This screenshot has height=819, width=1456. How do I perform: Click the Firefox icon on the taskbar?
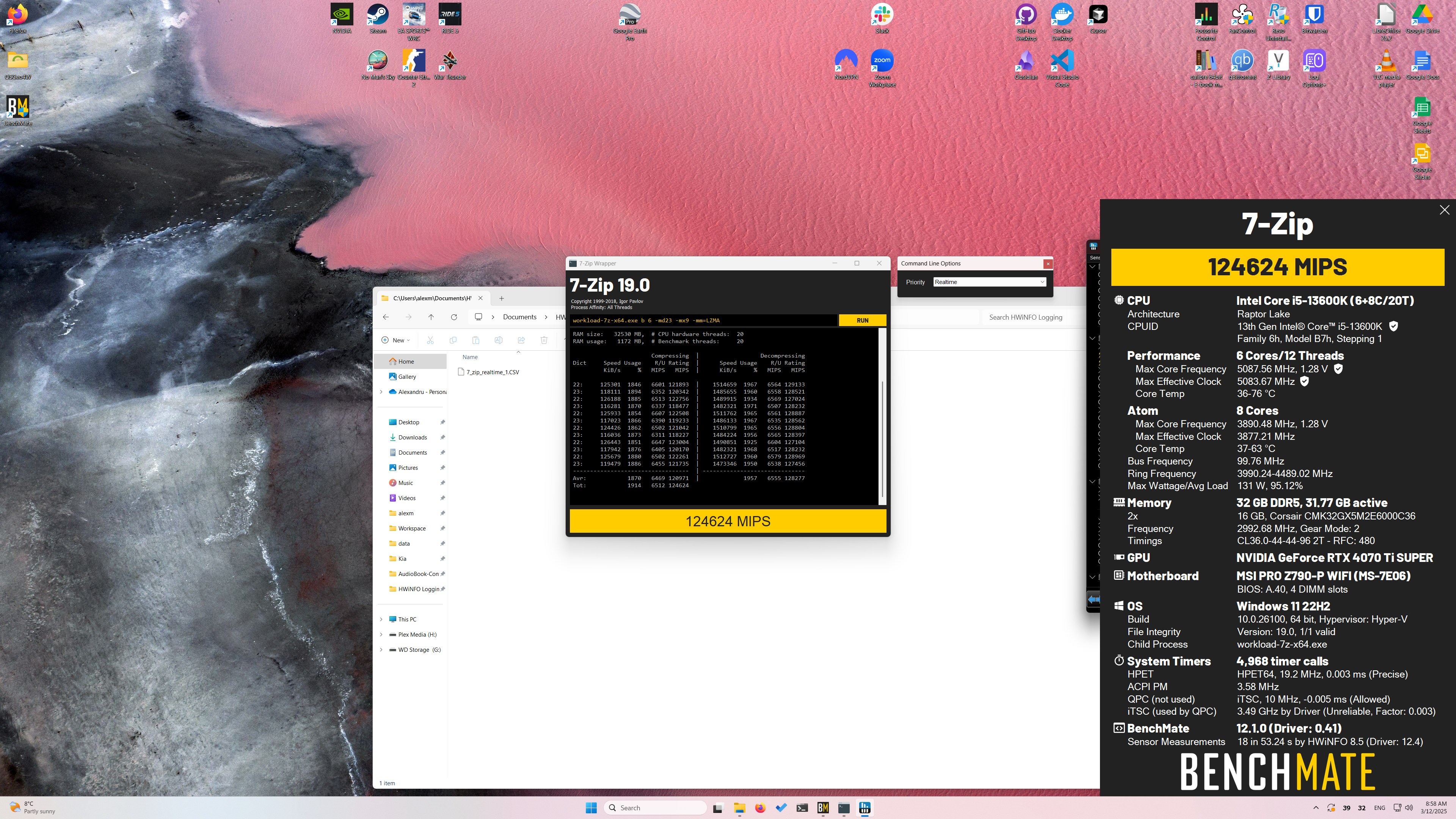click(760, 808)
